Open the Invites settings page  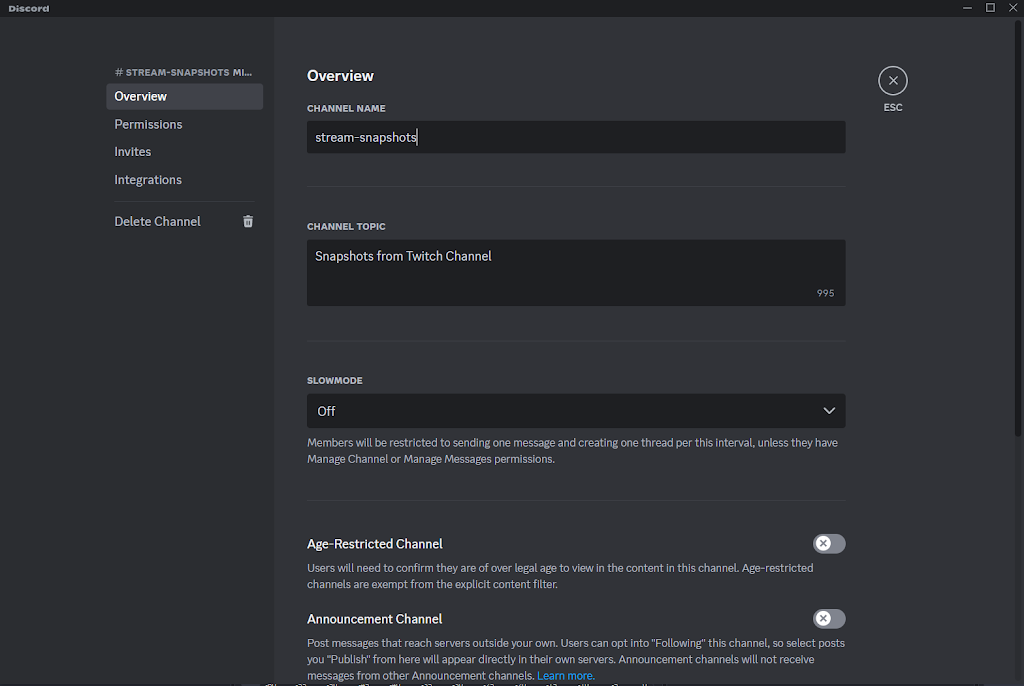pos(133,152)
